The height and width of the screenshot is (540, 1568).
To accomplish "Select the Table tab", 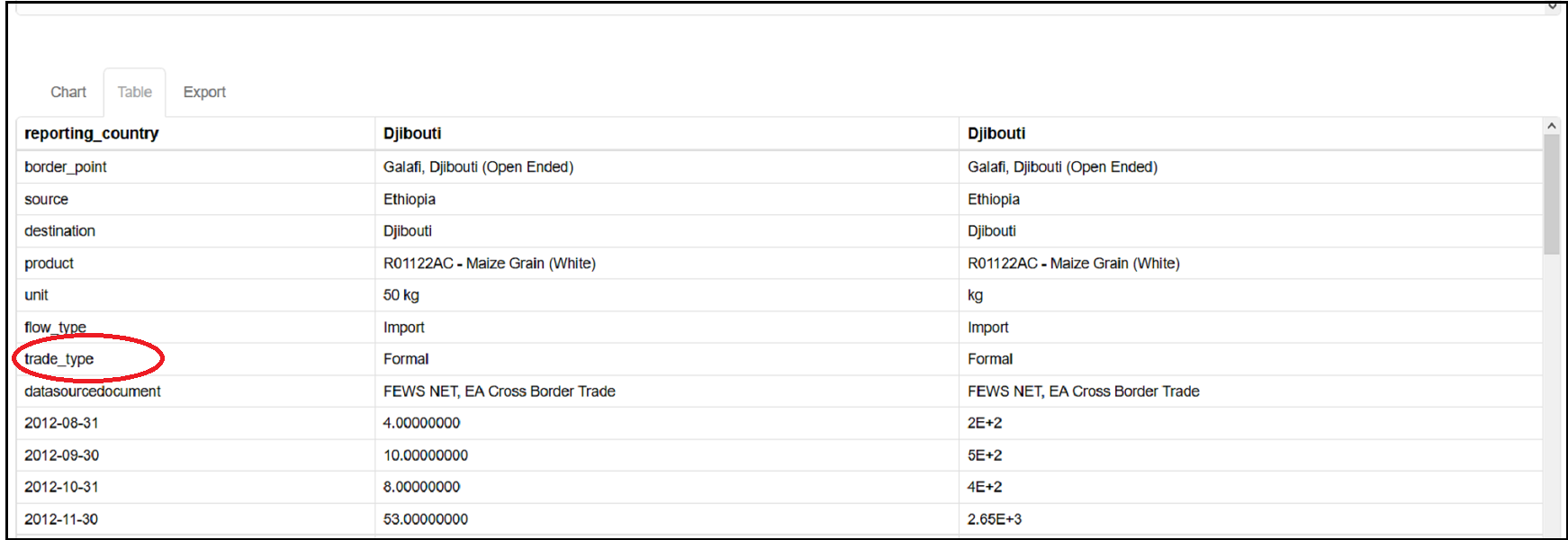I will [x=134, y=92].
